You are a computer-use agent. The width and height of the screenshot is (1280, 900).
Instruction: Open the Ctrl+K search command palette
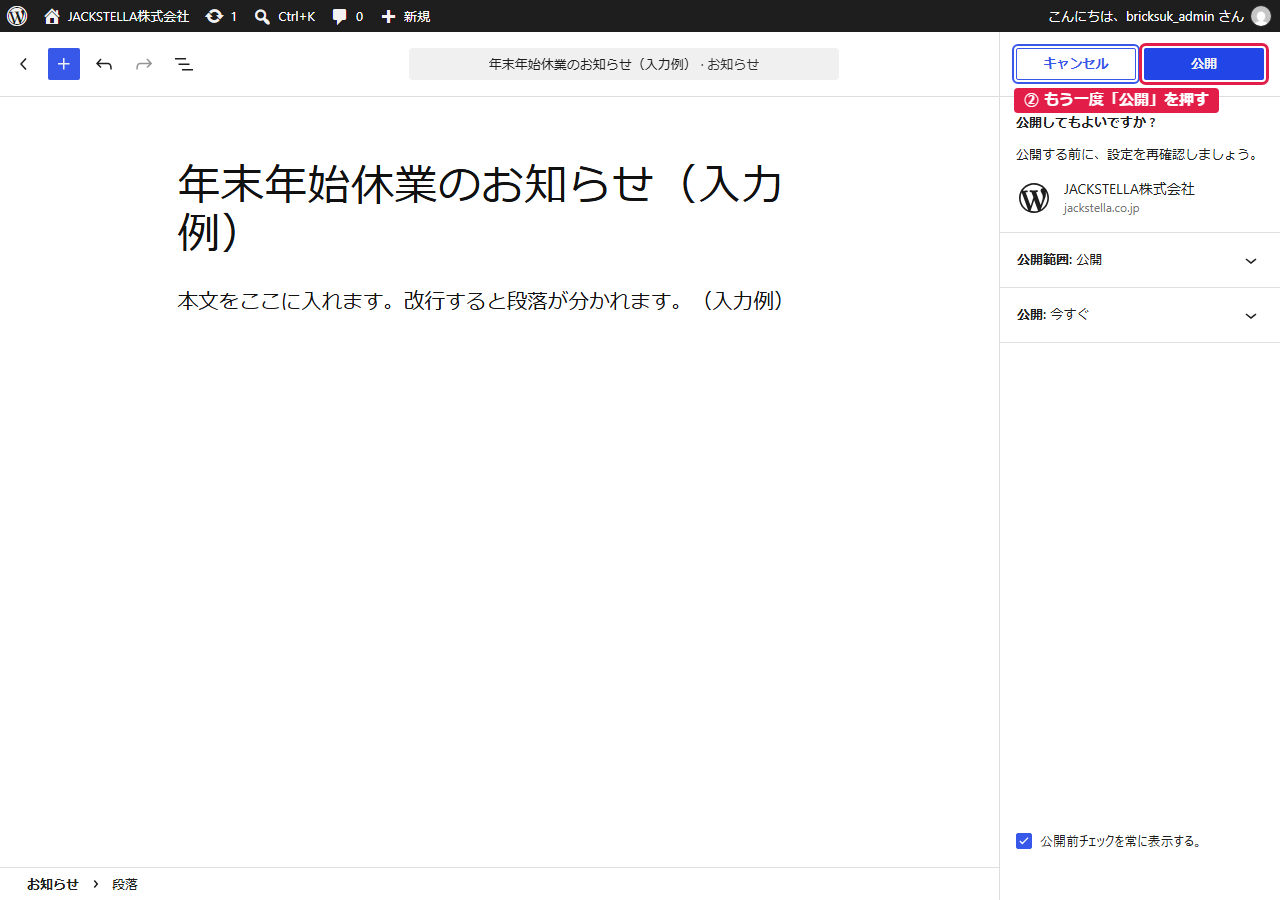click(285, 16)
